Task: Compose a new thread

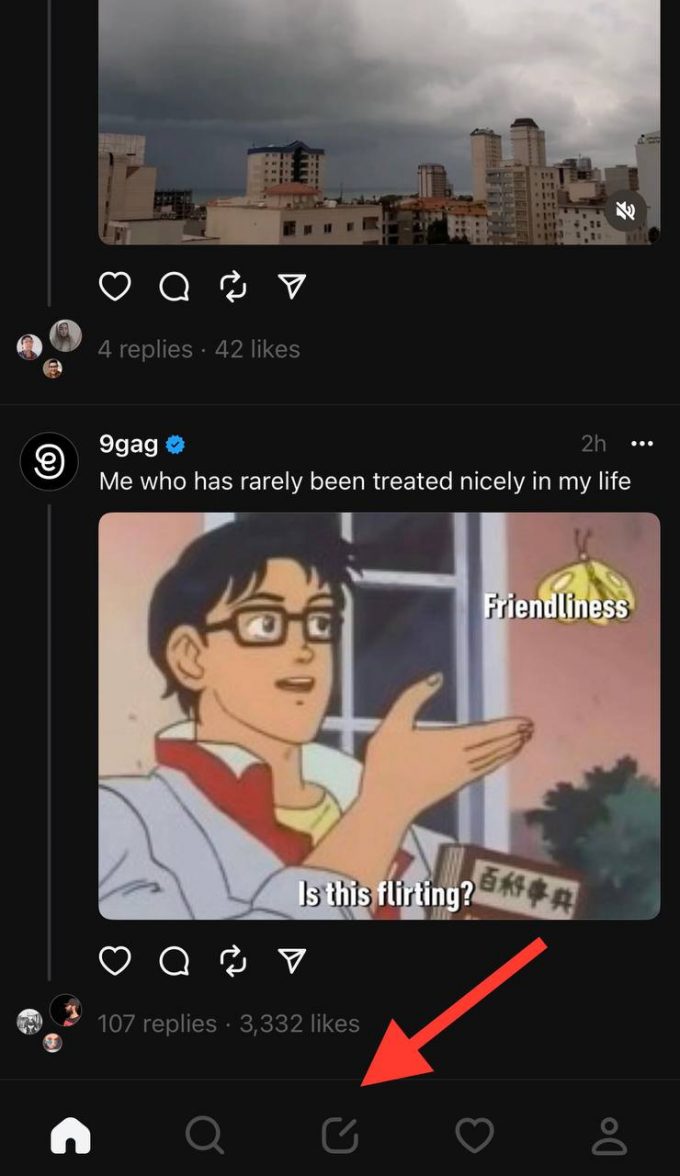Action: point(340,1135)
